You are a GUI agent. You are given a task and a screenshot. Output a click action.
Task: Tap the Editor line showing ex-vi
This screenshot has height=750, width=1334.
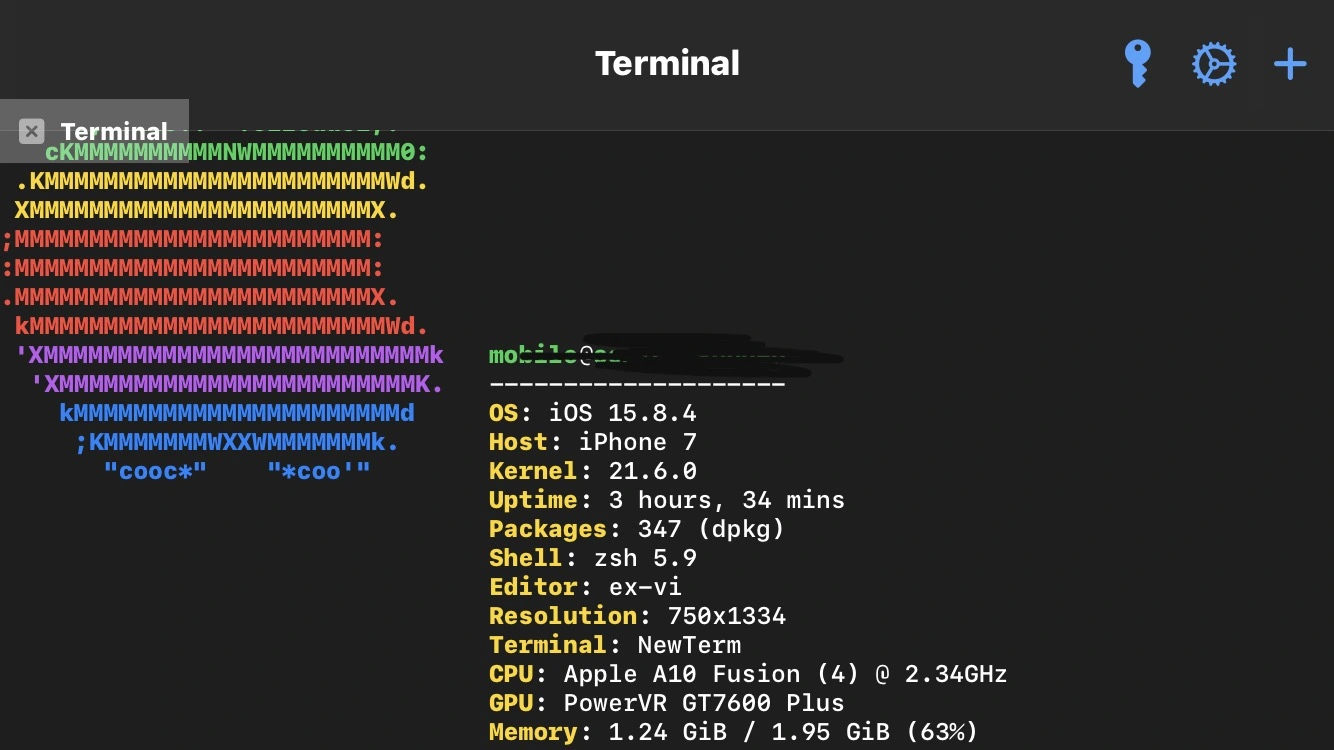(585, 587)
